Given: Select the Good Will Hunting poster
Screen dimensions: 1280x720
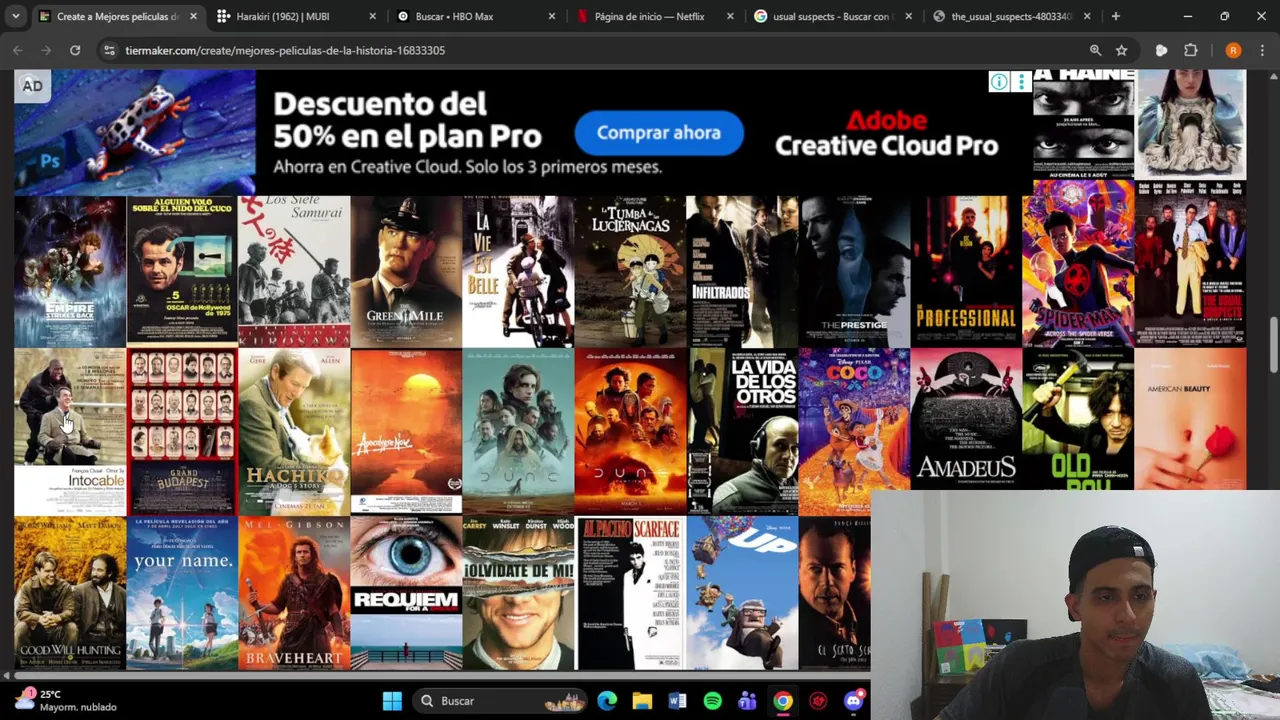Looking at the screenshot, I should click(70, 593).
